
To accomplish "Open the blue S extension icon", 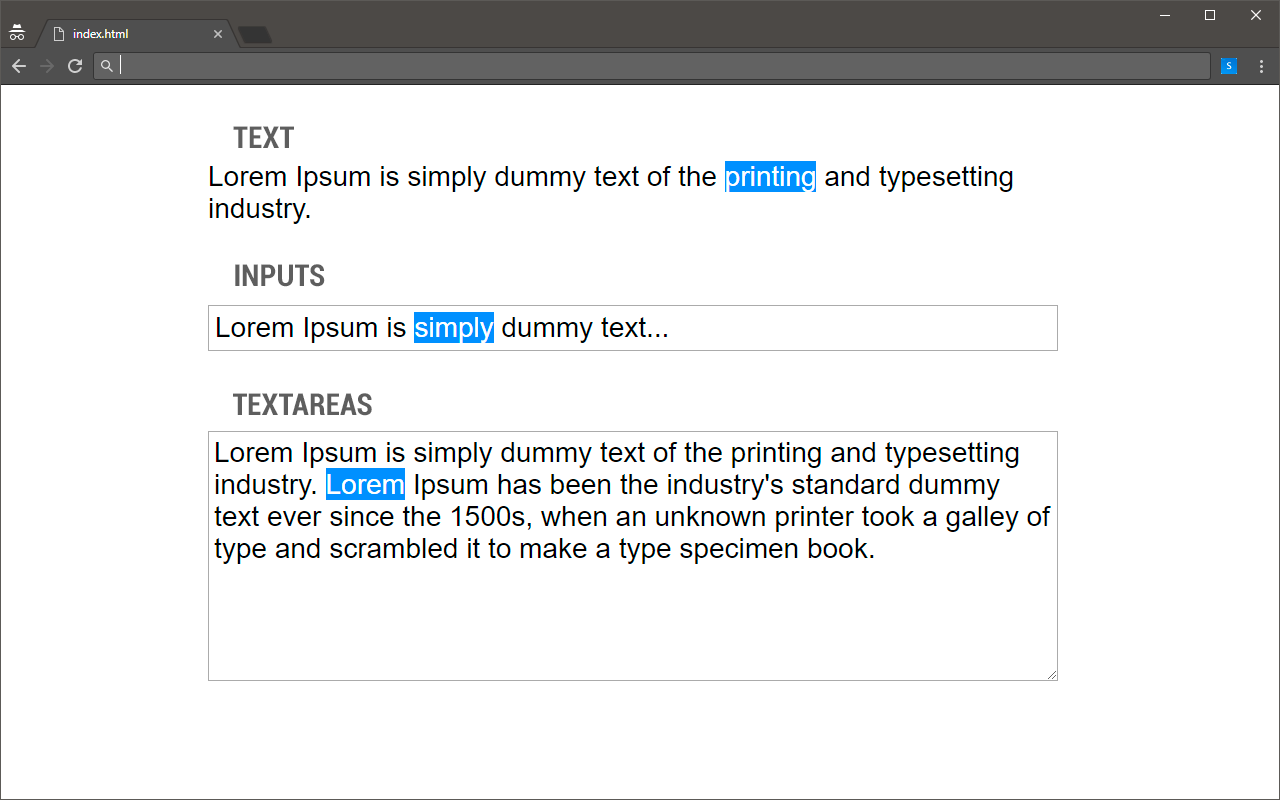I will (x=1229, y=66).
